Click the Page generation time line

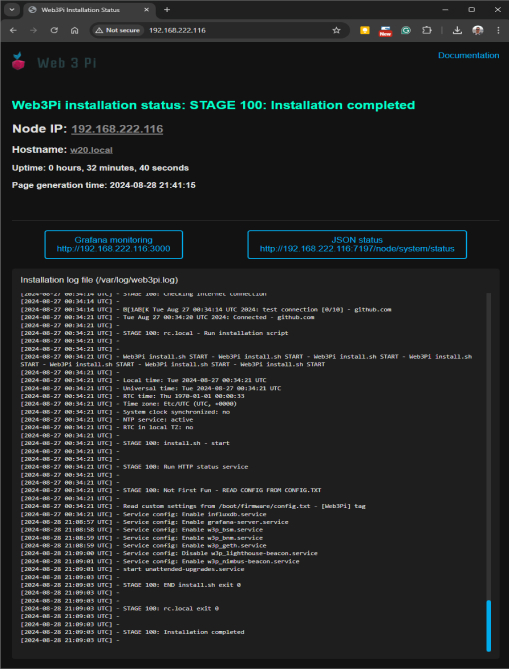pos(104,185)
